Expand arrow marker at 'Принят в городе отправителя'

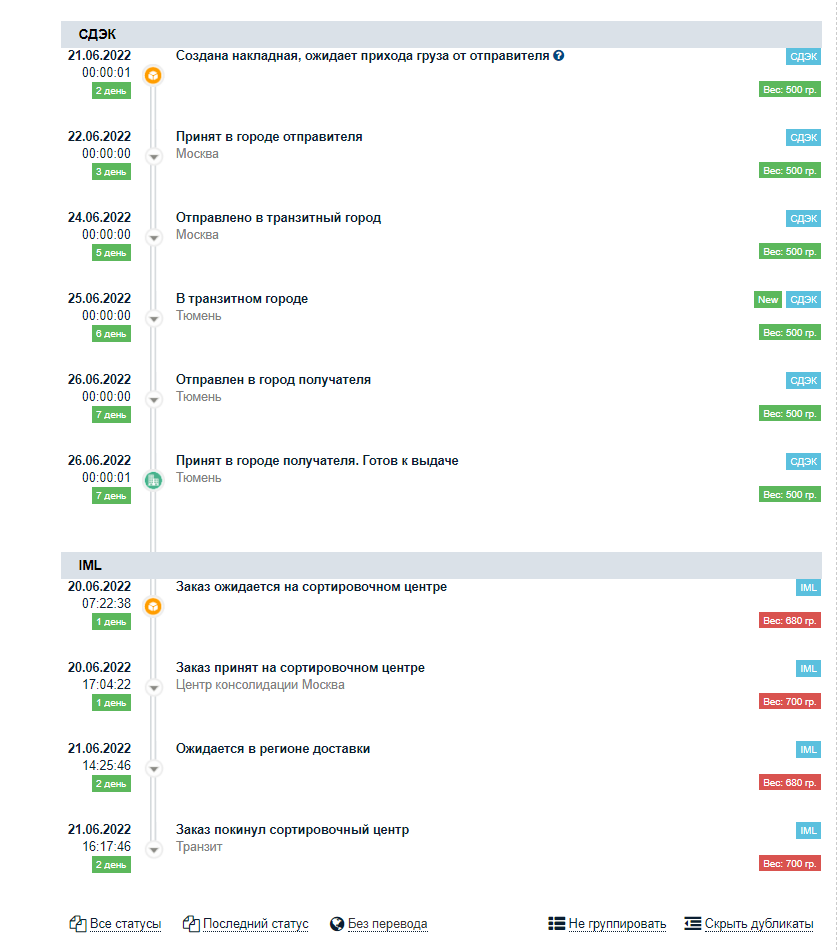click(154, 157)
